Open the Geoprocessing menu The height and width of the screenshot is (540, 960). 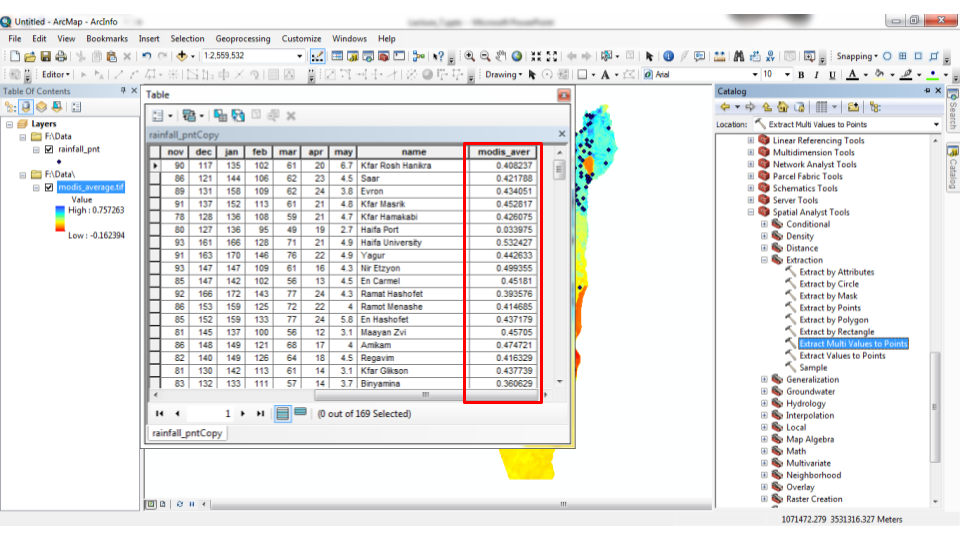point(242,39)
